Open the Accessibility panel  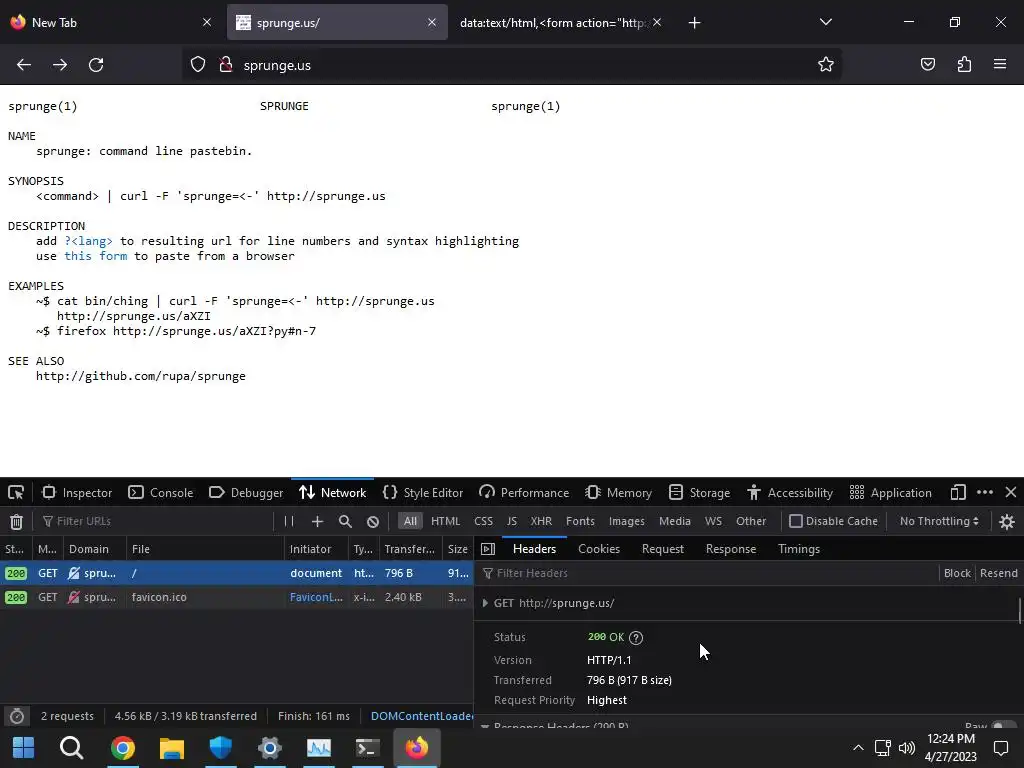[x=790, y=493]
